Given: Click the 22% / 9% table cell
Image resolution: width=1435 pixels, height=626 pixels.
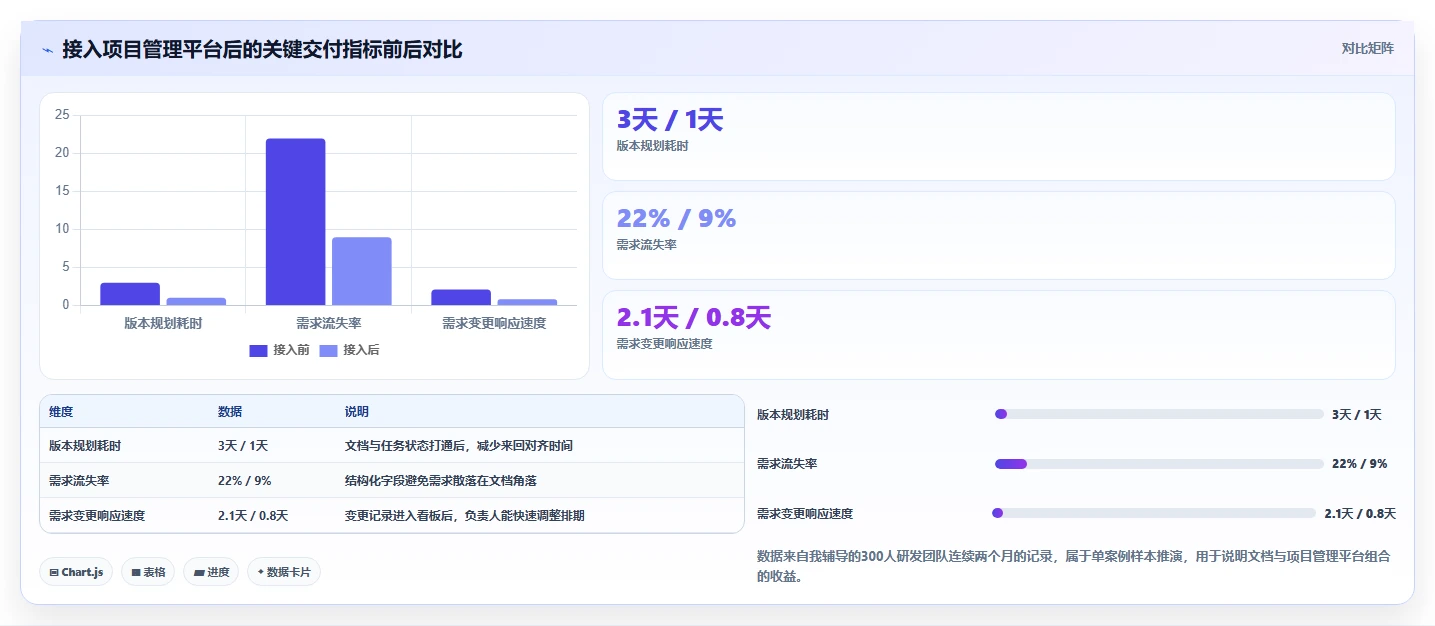Looking at the screenshot, I should tap(245, 481).
